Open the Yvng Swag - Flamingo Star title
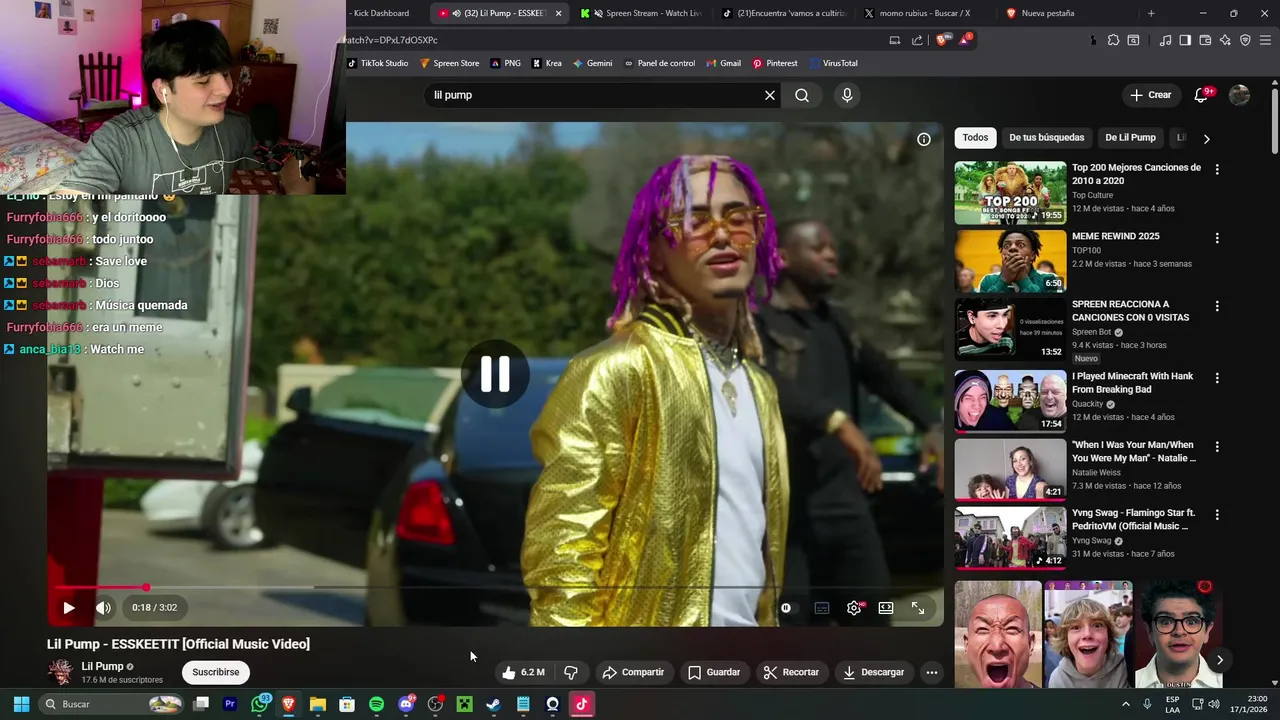 [x=1134, y=520]
